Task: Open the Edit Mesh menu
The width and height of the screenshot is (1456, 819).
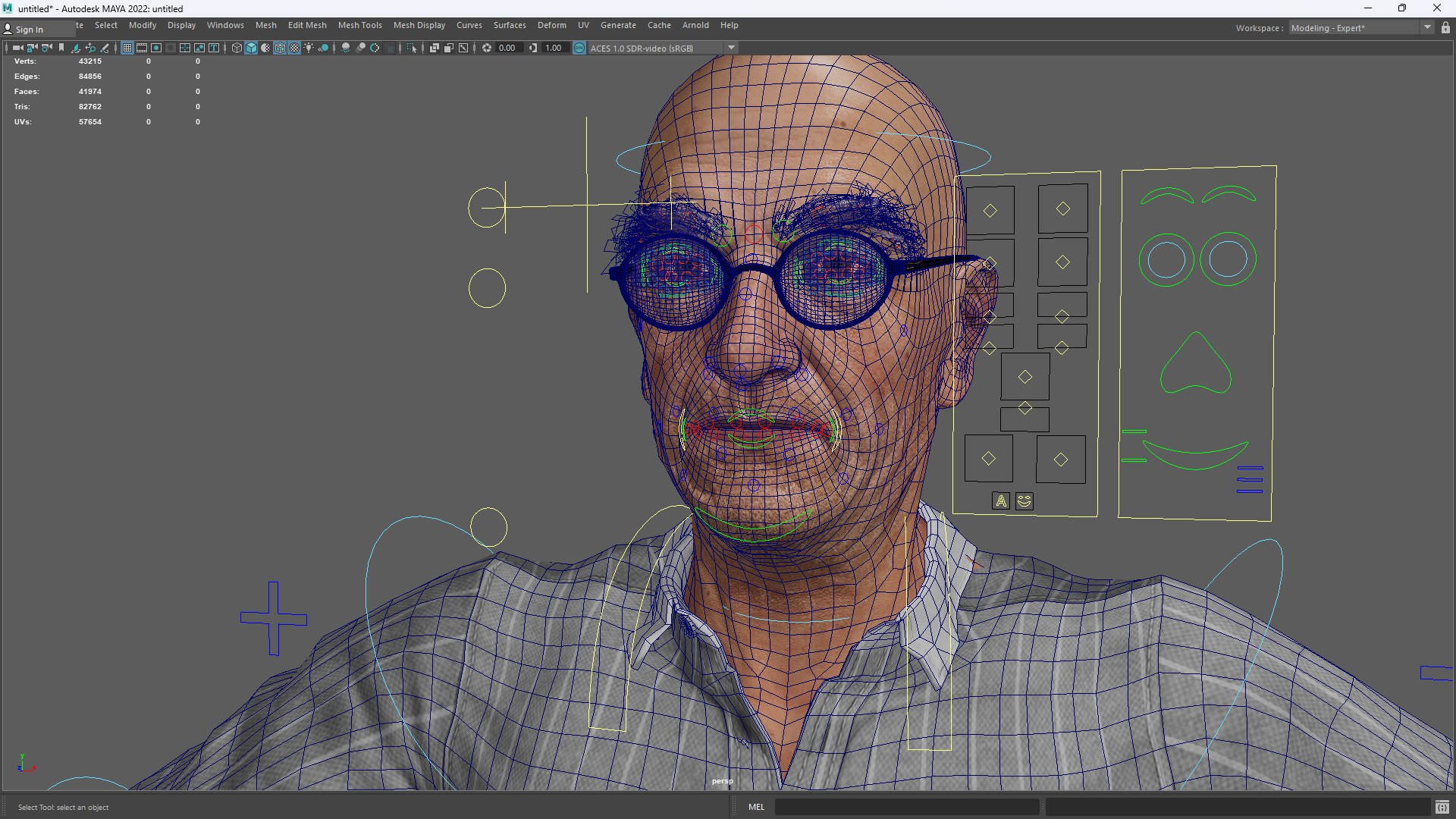Action: pyautogui.click(x=307, y=25)
